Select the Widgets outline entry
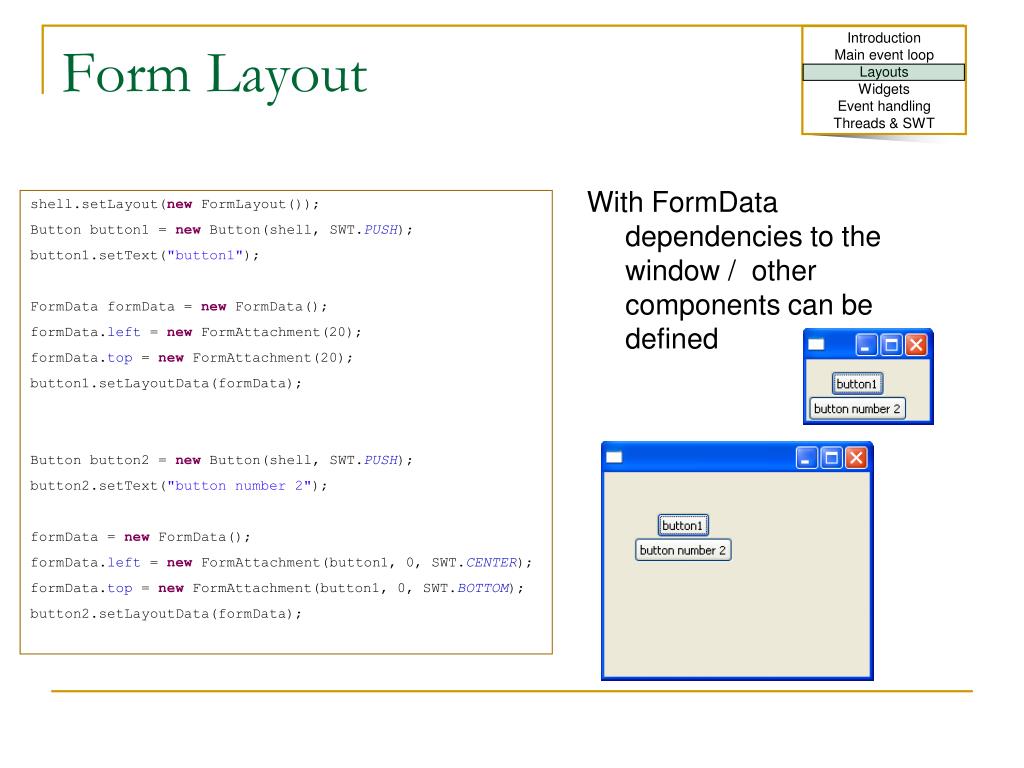This screenshot has height=768, width=1024. pos(884,89)
